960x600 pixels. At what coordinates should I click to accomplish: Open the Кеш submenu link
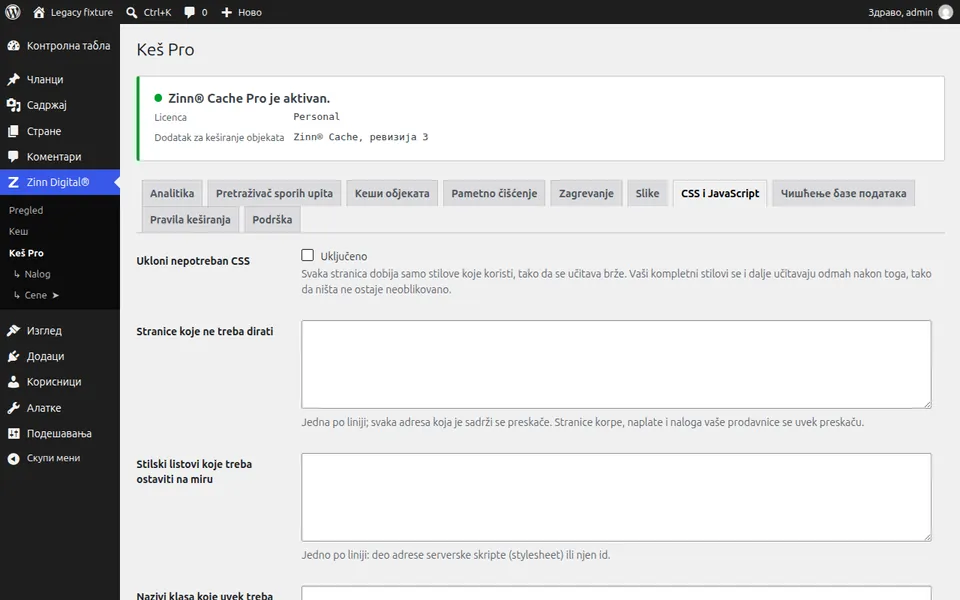point(18,231)
